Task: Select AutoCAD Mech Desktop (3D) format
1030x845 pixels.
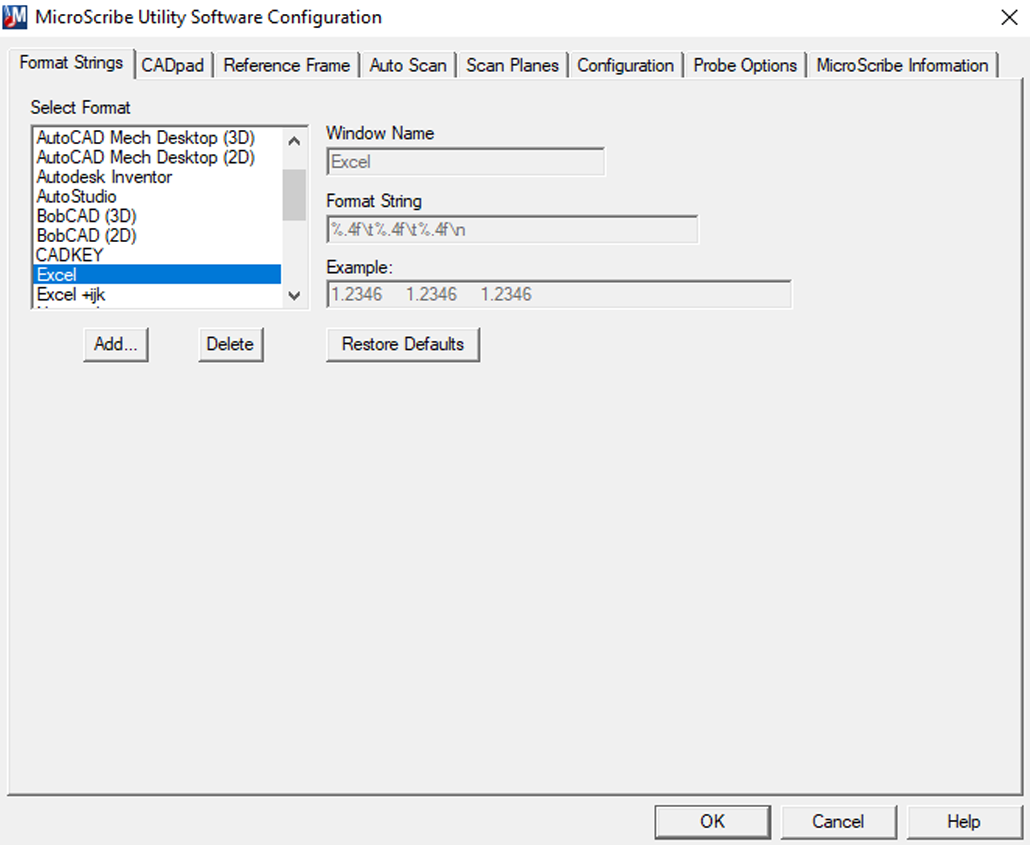Action: 158,137
